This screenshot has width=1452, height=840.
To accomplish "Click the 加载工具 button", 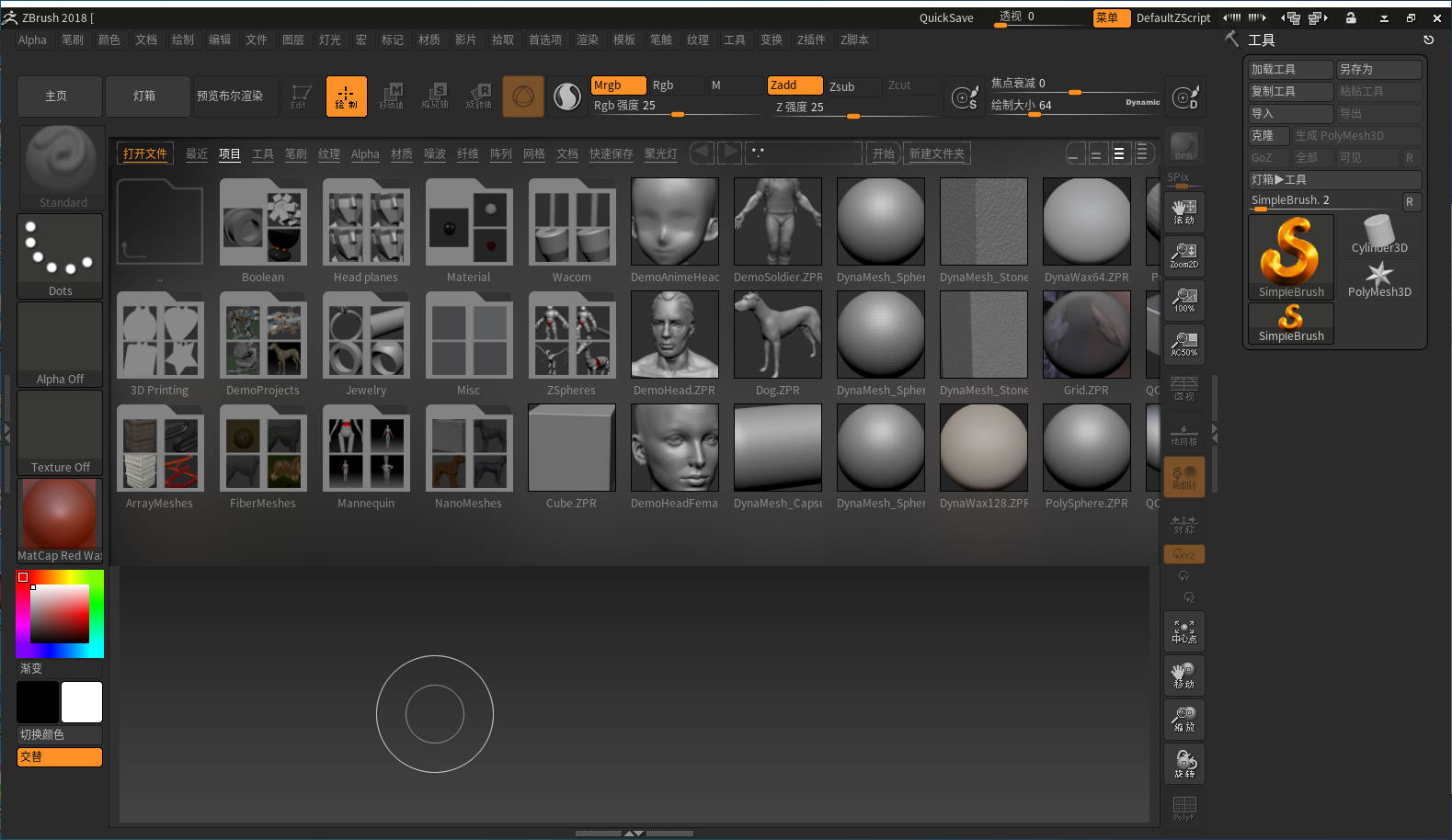I will (x=1290, y=69).
